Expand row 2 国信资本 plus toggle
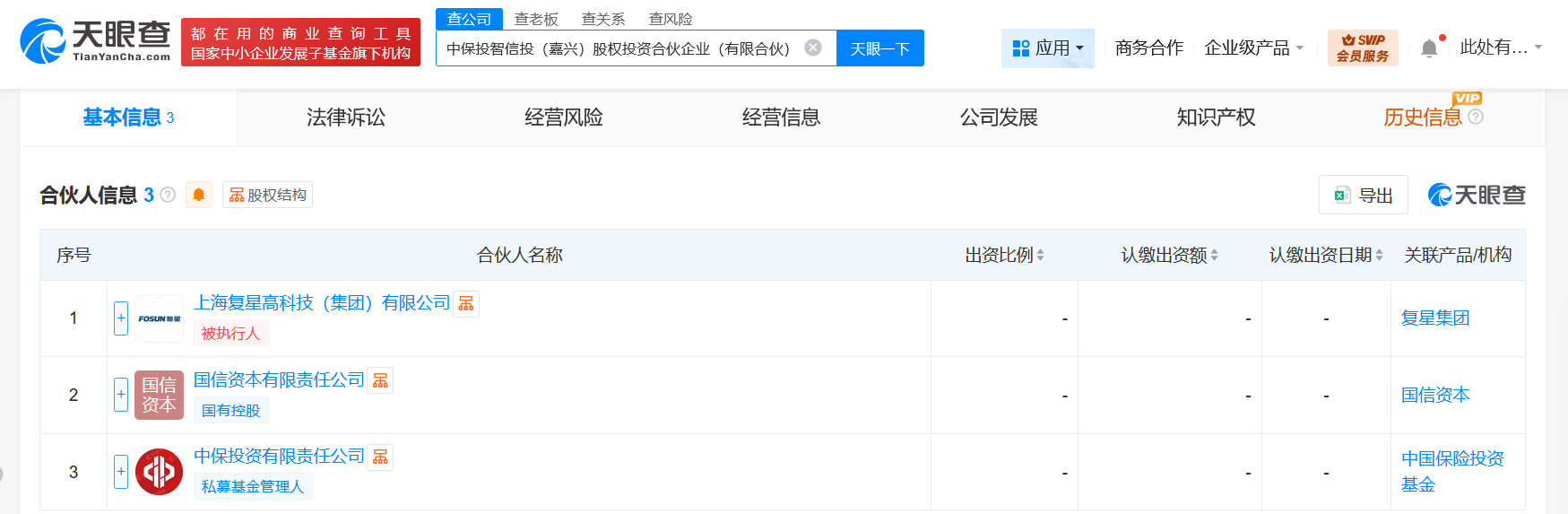Image resolution: width=1568 pixels, height=514 pixels. [121, 395]
